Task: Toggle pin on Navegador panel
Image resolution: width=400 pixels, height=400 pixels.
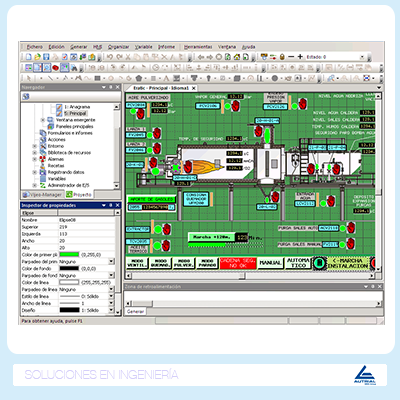Action: 111,87
